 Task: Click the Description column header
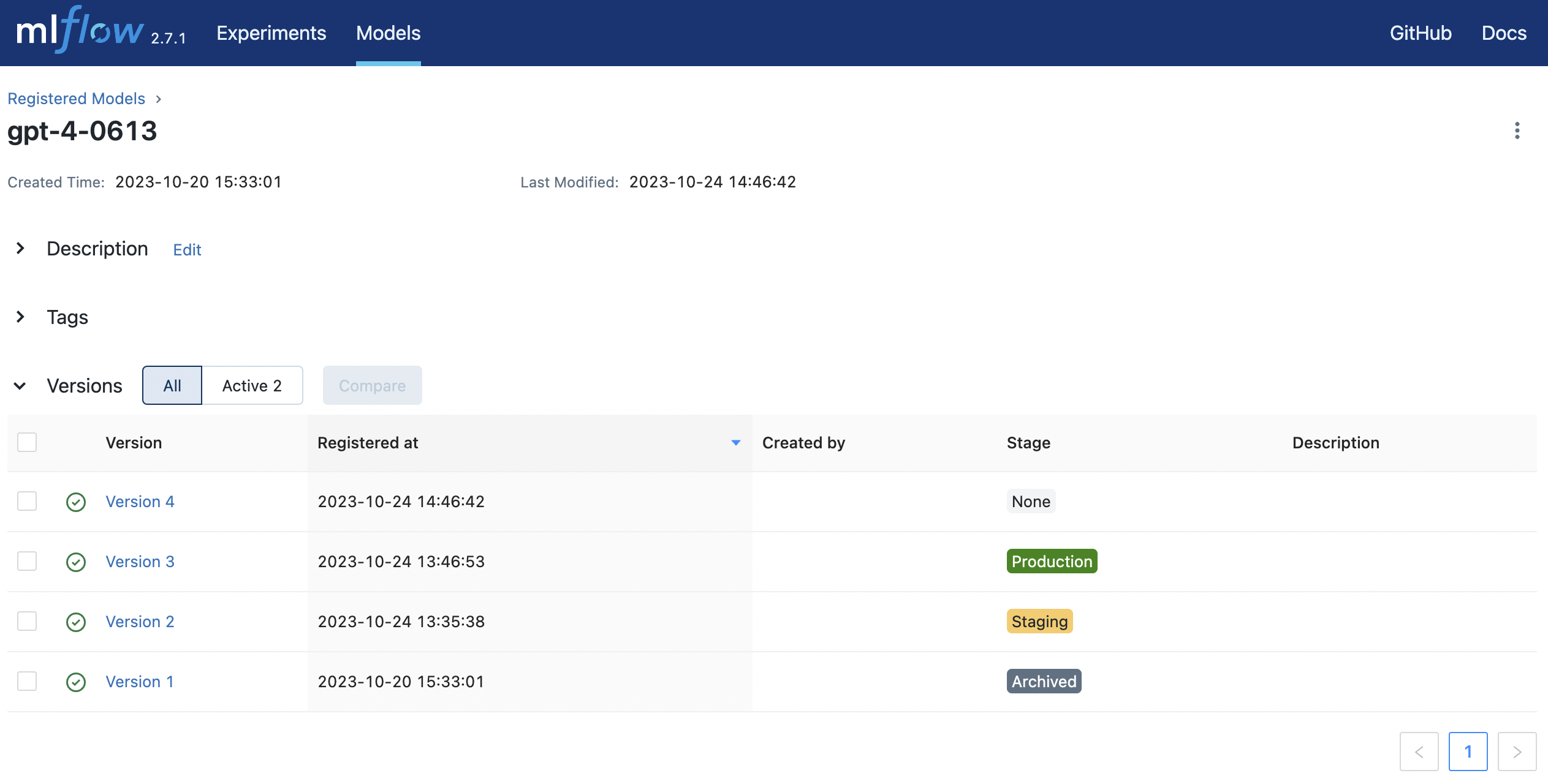point(1336,443)
